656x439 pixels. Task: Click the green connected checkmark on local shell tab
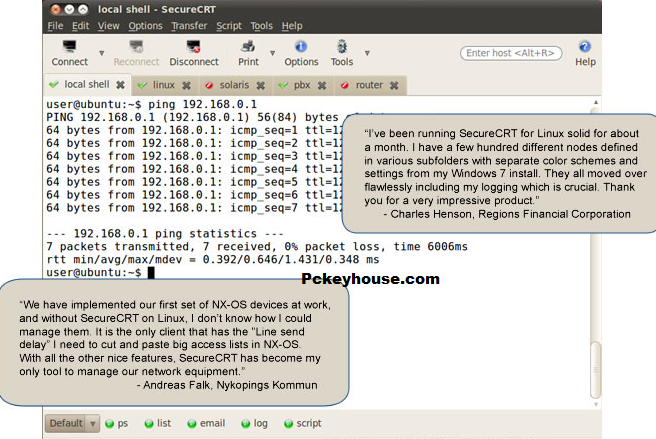pos(54,85)
